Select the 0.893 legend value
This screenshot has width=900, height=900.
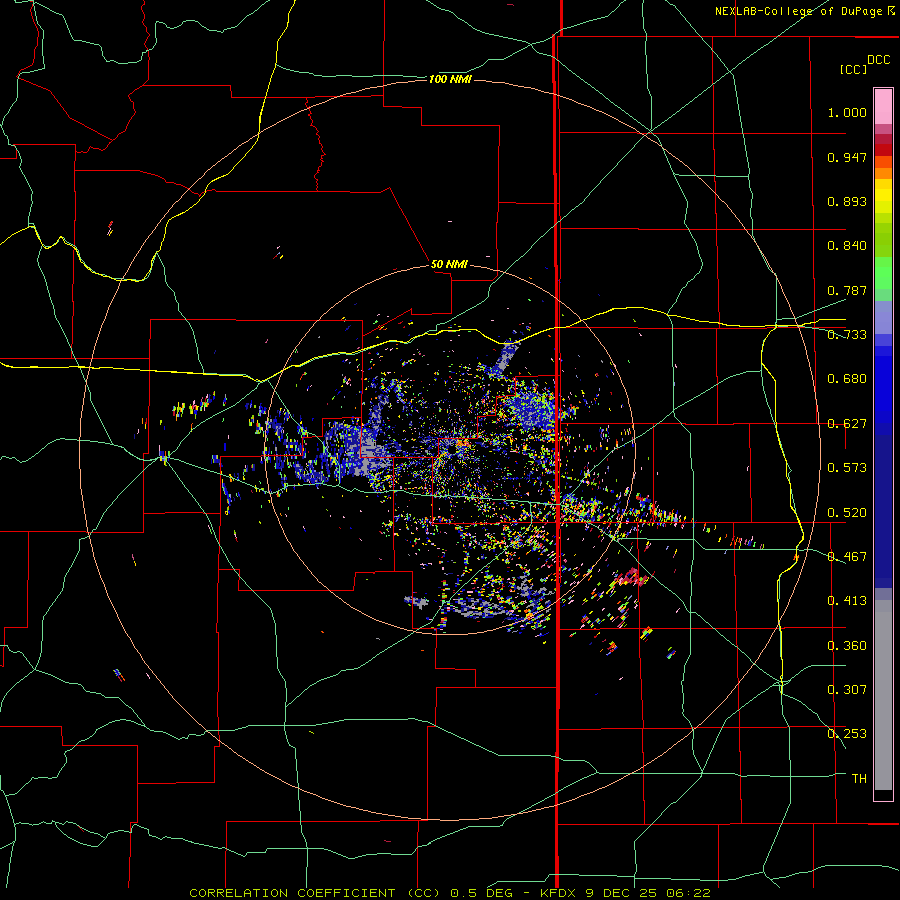(x=847, y=201)
